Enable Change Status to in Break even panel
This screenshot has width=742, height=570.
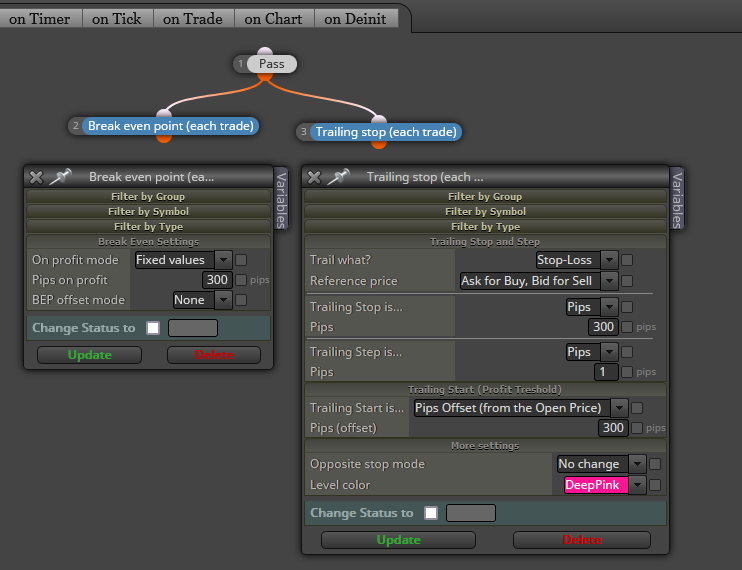(153, 328)
